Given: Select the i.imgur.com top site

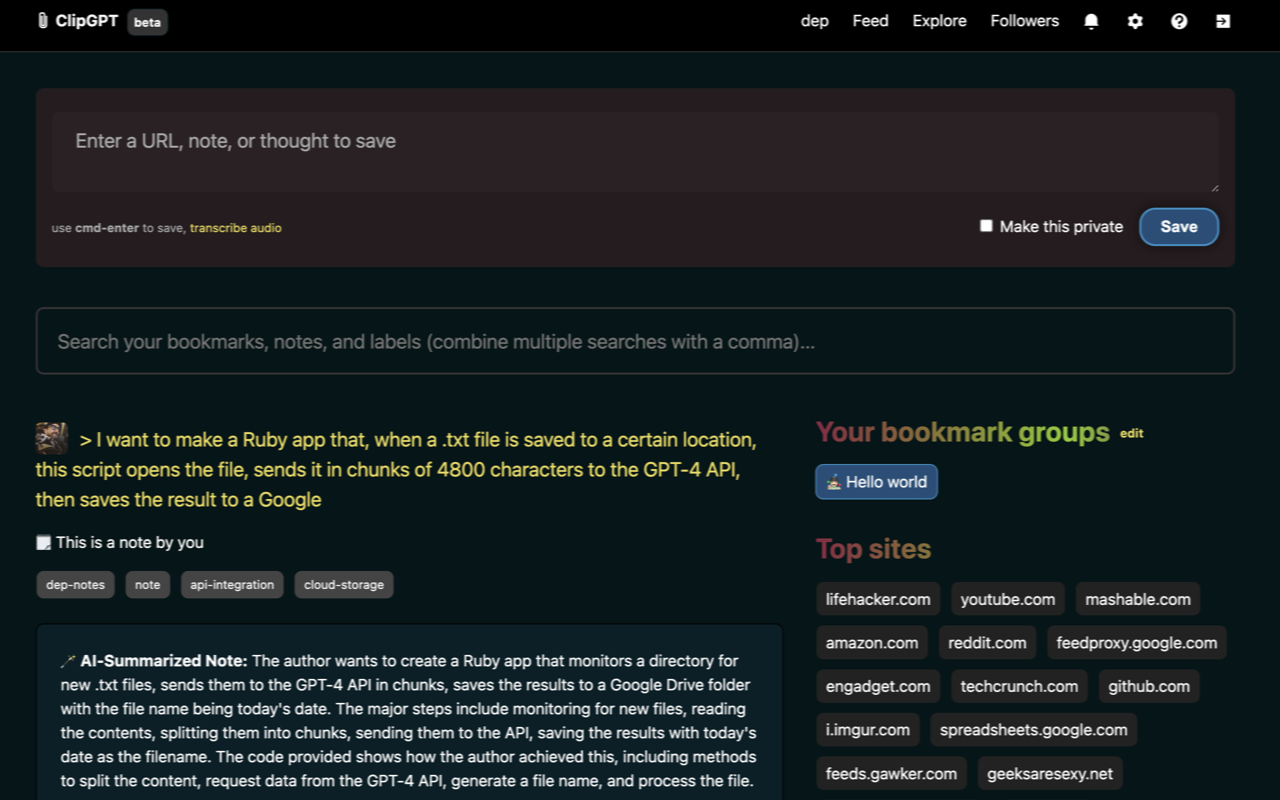Looking at the screenshot, I should pos(868,730).
